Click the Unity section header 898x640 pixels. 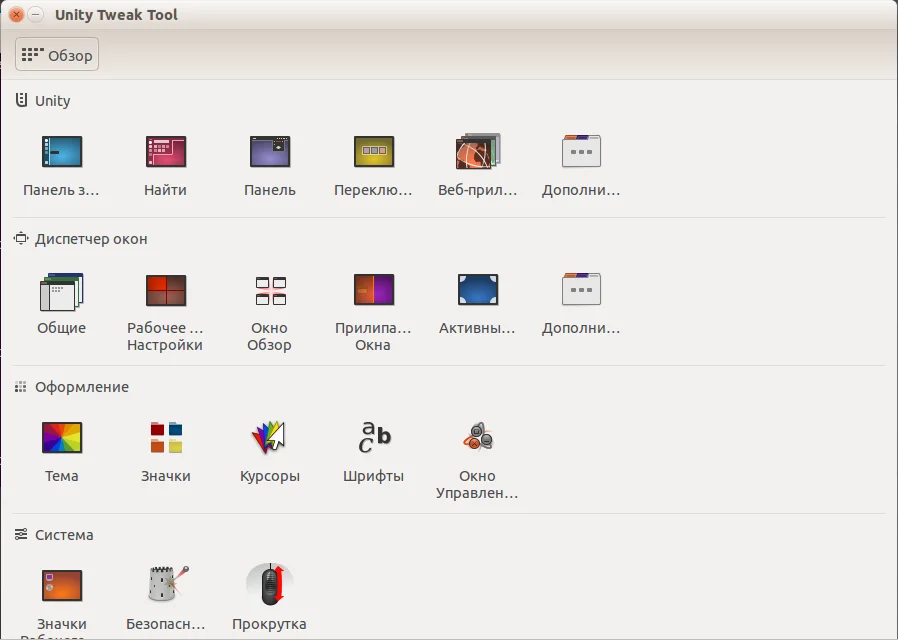coord(42,101)
